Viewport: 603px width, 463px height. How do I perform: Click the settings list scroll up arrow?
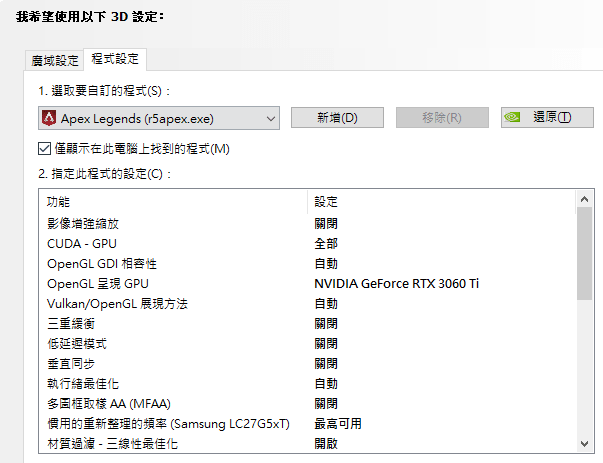(x=585, y=199)
